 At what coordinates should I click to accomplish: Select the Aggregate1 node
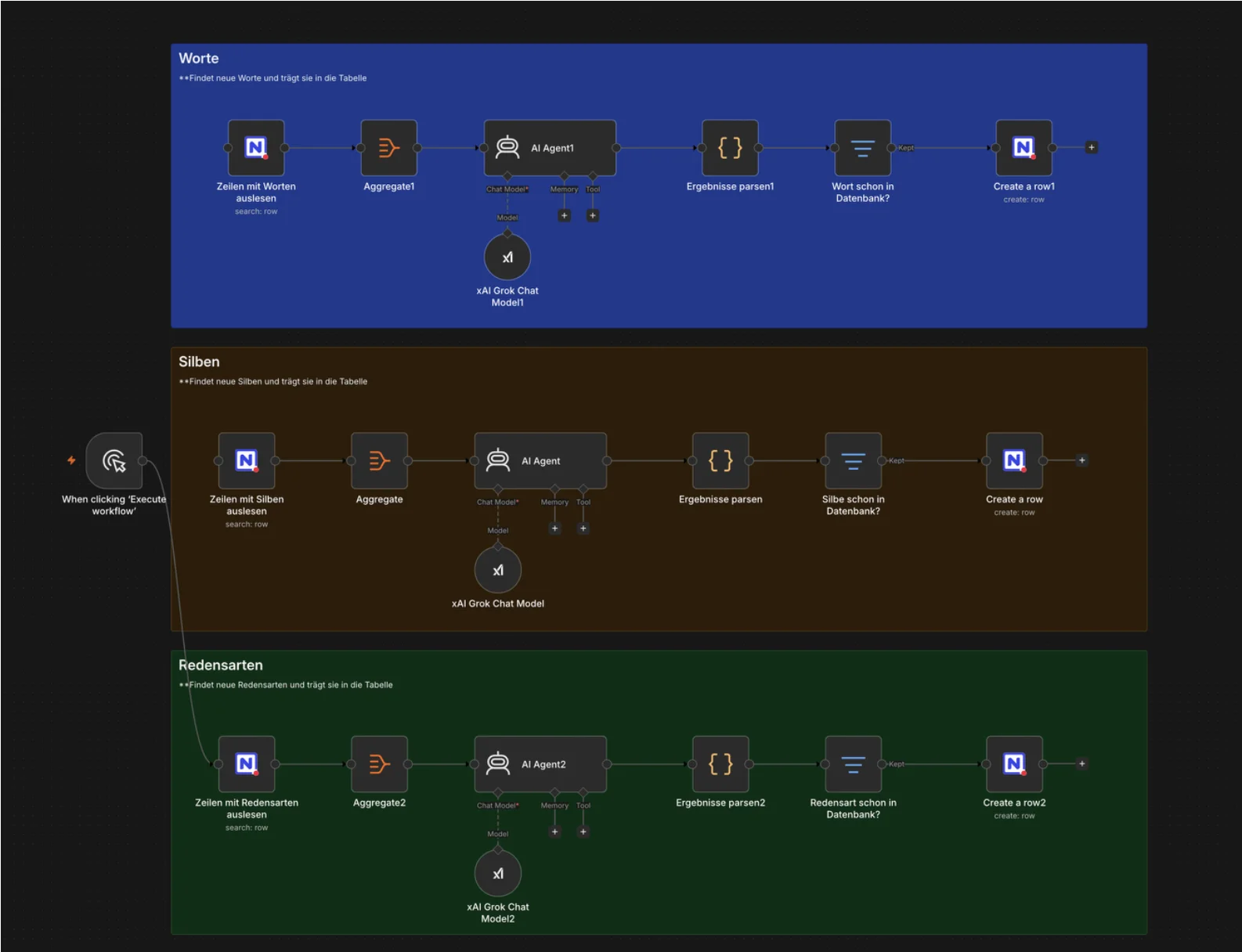(389, 147)
